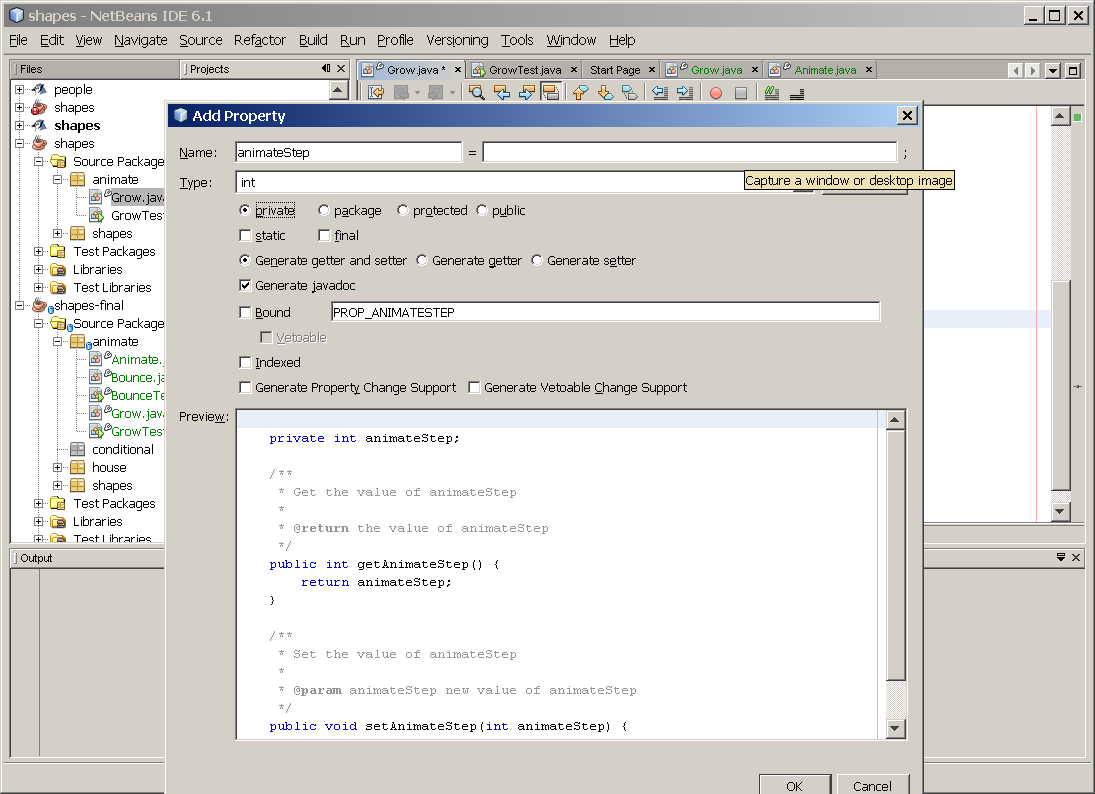Click the Shift Line Right toolbar icon
Screen dimensions: 1095x794
pos(684,93)
